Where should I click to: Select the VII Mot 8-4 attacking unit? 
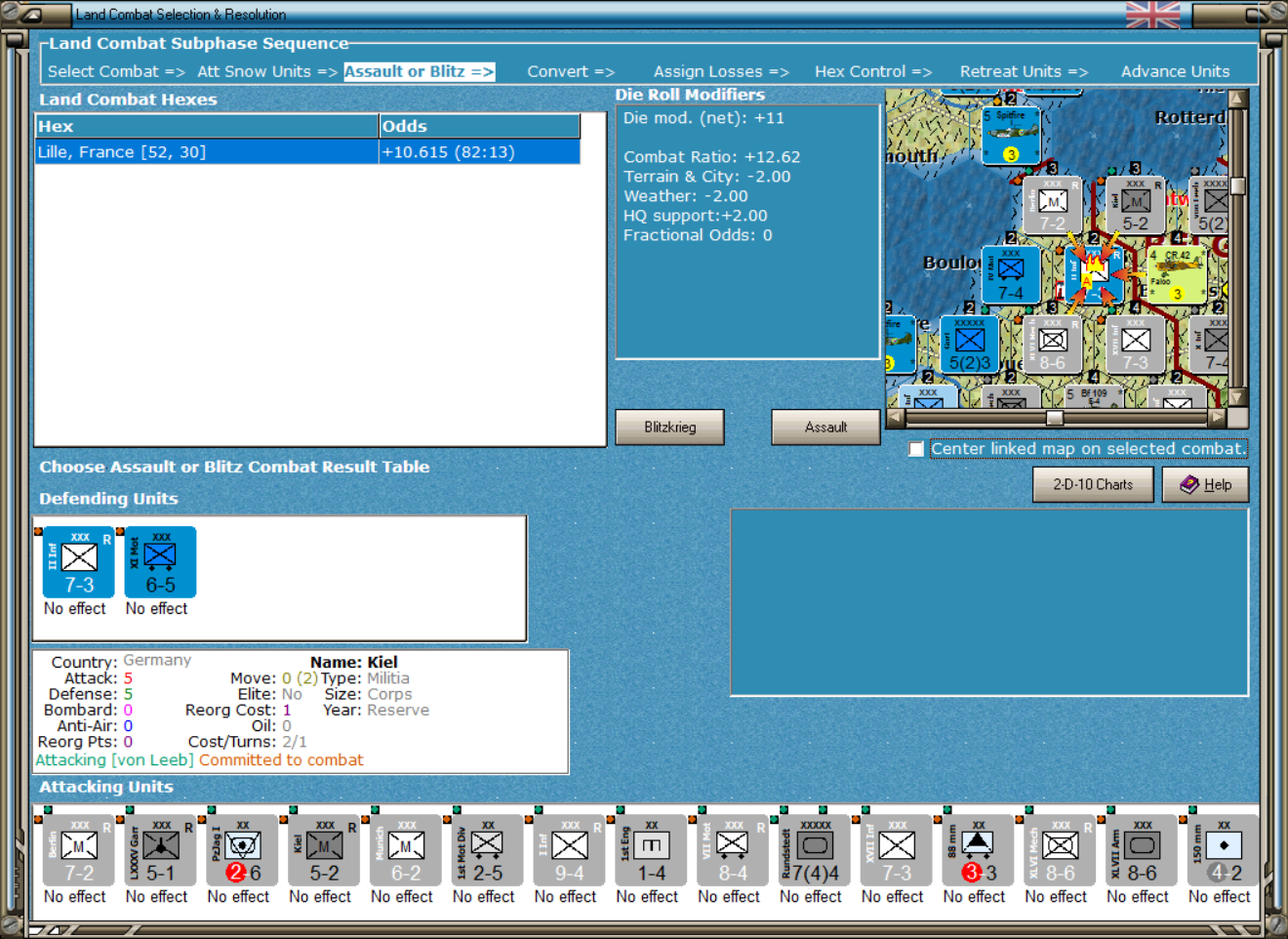click(734, 850)
